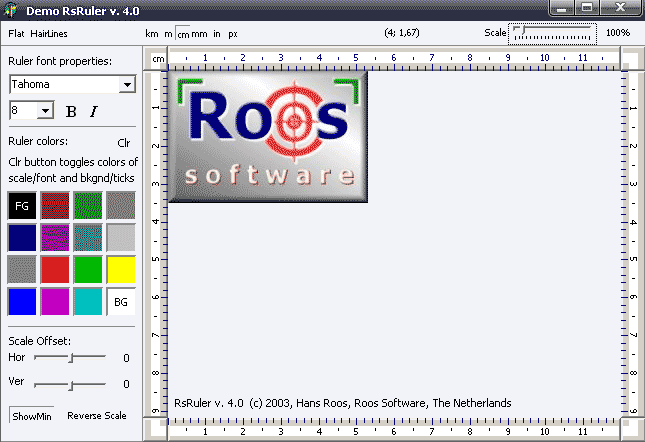The image size is (645, 442).
Task: Minimize the Demo RsRuler window
Action: (562, 8)
